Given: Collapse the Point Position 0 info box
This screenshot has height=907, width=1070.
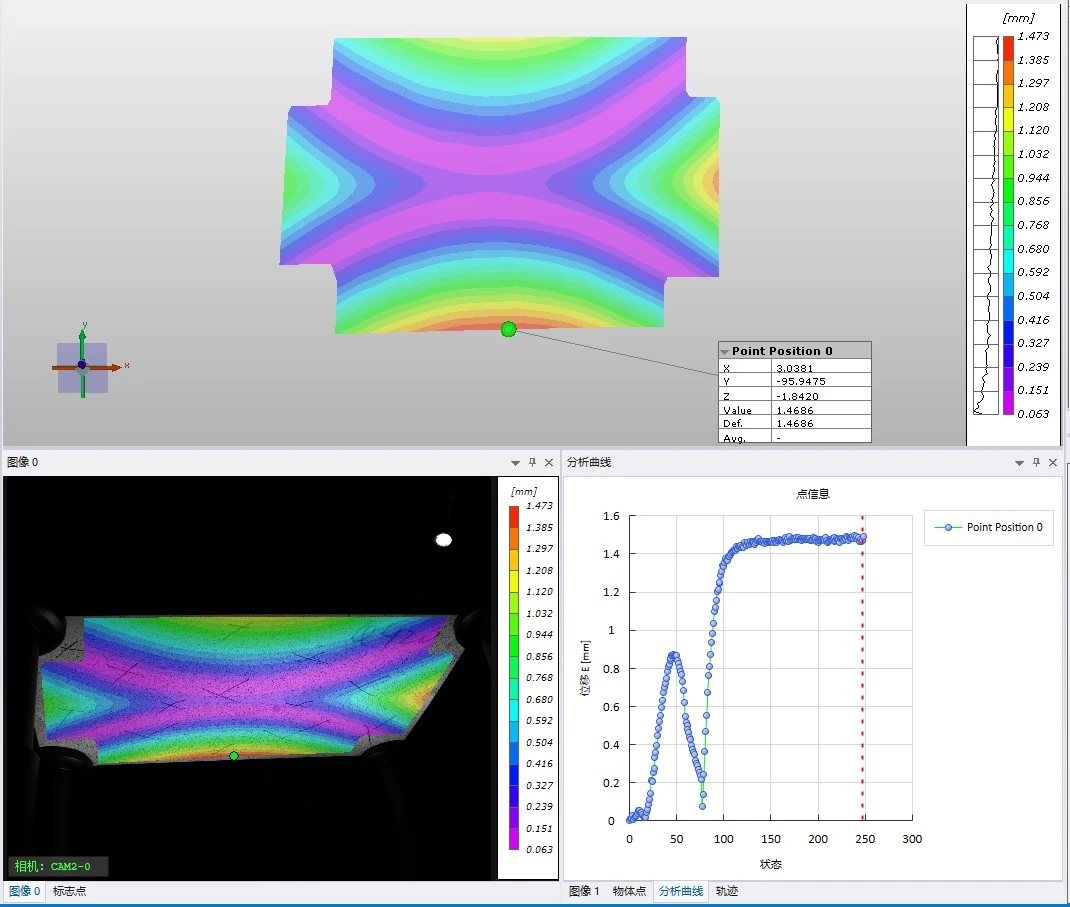Looking at the screenshot, I should (x=725, y=351).
